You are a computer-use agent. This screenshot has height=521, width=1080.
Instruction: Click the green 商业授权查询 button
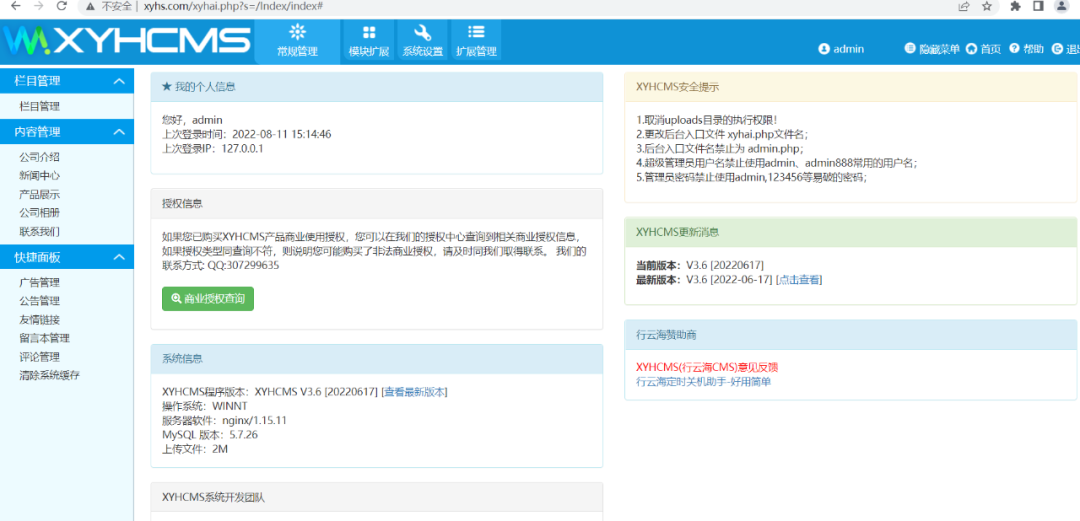[208, 299]
